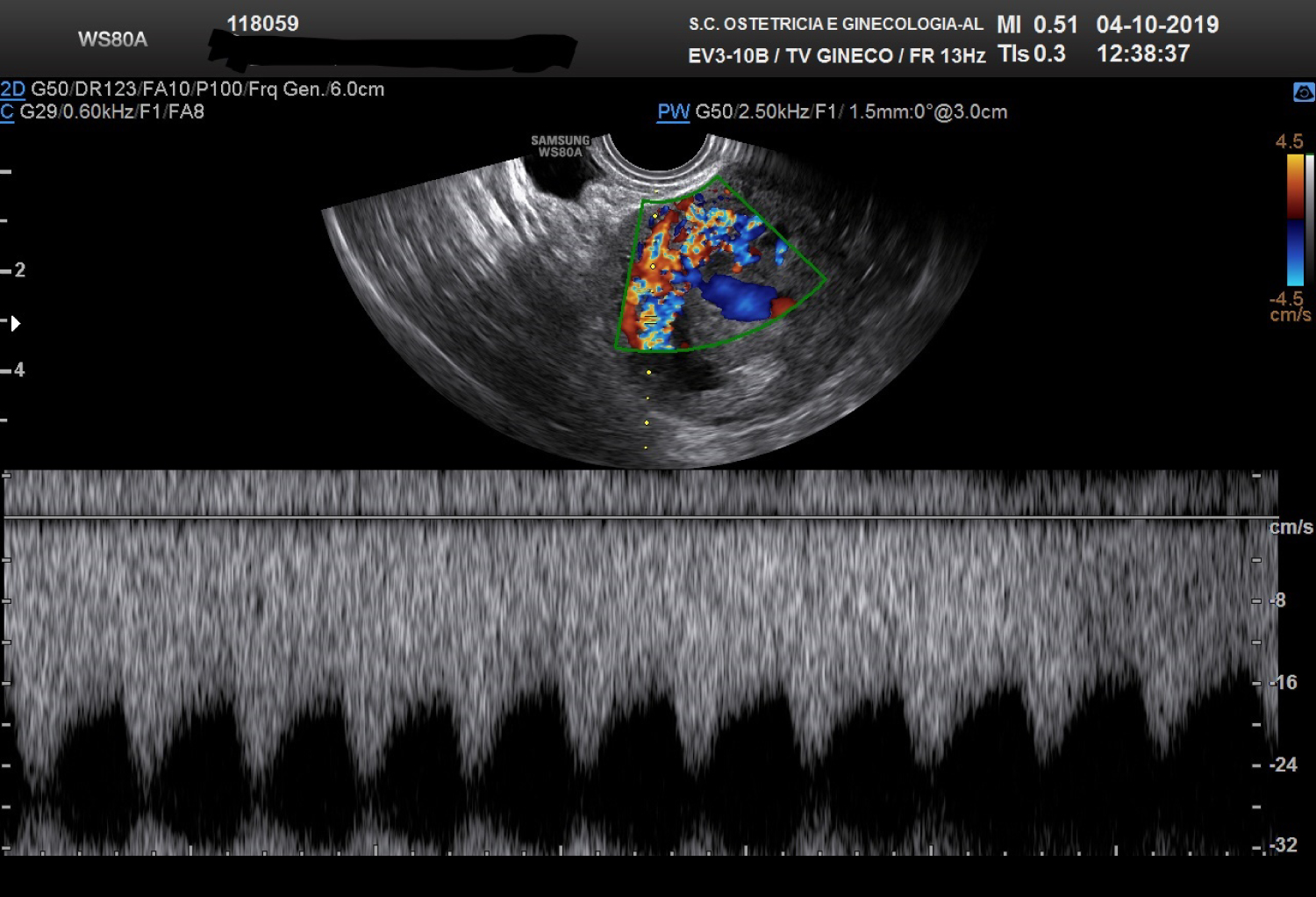Open the C color mode parameters link

[7, 111]
